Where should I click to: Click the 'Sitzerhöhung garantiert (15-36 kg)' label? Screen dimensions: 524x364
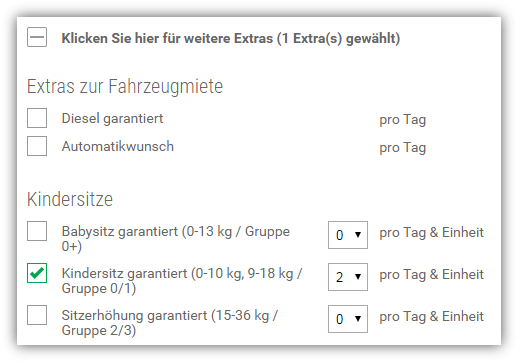[x=170, y=323]
